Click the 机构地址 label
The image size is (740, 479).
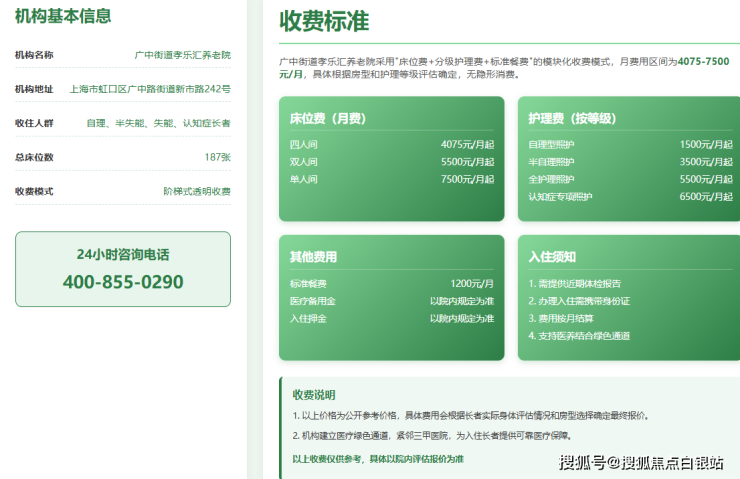(x=34, y=89)
